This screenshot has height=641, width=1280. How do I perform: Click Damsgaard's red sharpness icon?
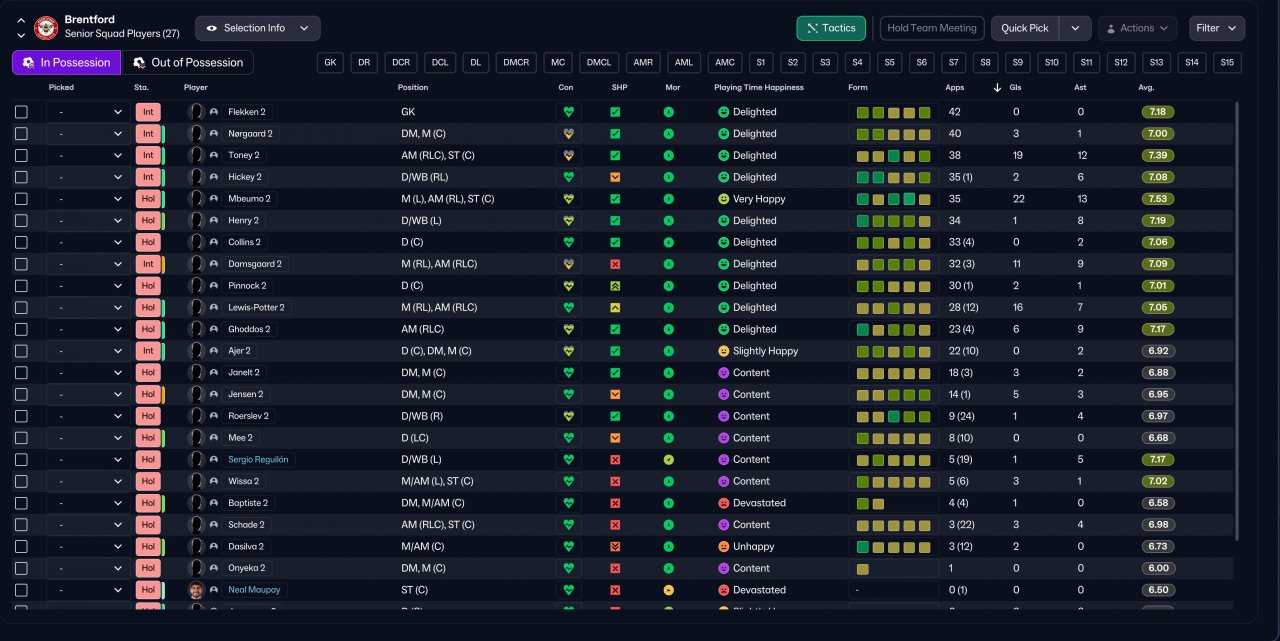[x=615, y=264]
